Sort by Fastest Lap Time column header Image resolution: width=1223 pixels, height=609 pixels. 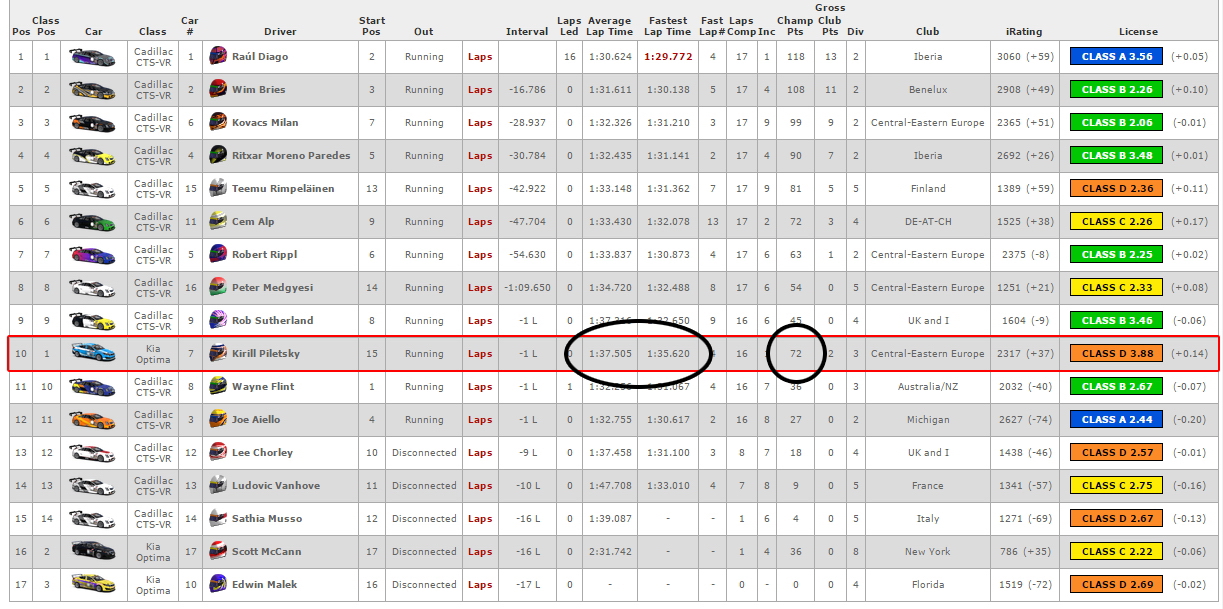pyautogui.click(x=667, y=26)
